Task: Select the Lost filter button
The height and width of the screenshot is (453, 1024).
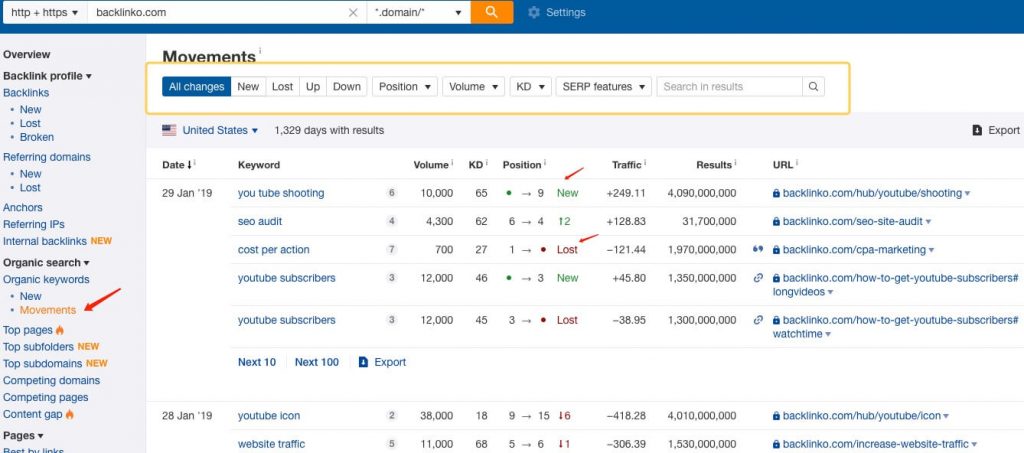Action: (283, 87)
